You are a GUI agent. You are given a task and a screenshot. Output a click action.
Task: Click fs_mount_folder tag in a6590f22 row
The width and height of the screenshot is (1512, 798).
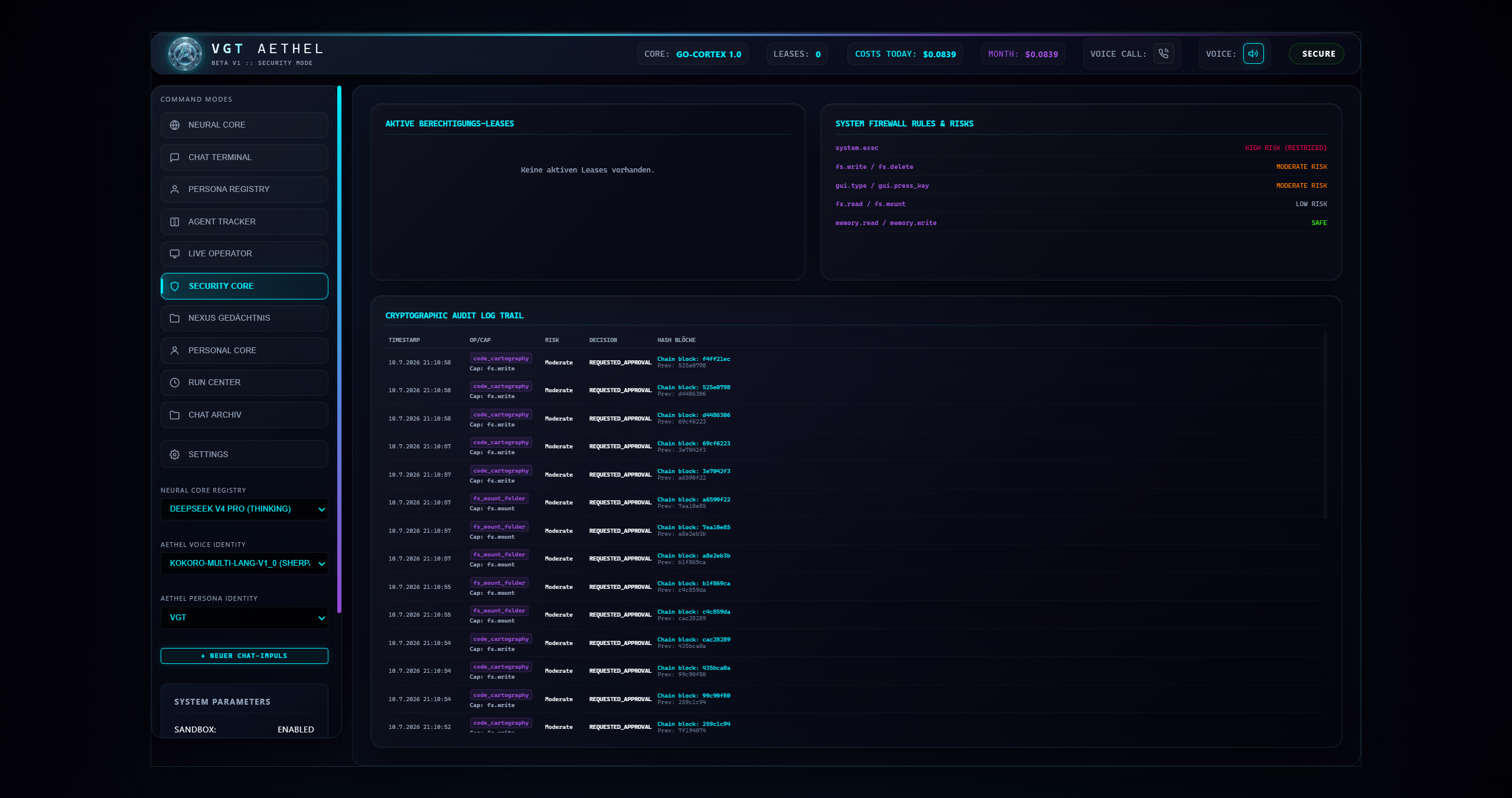point(499,499)
